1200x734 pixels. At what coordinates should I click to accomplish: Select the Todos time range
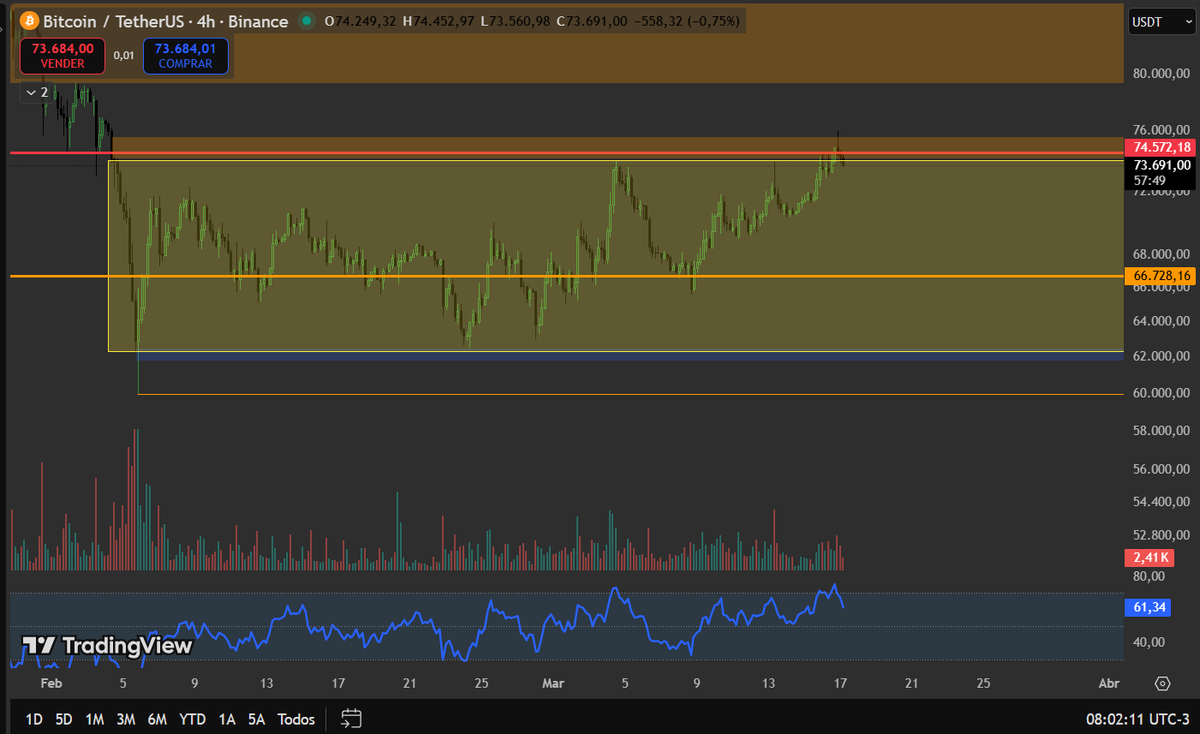tap(296, 719)
